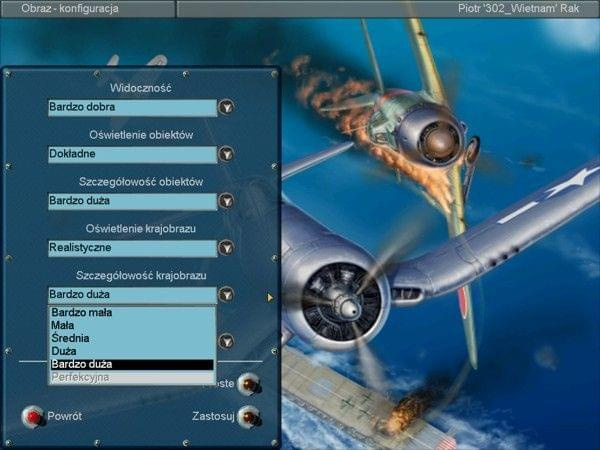Click the Oświetlenie krajobrazu field showing Realistyczne
This screenshot has height=450, width=600.
click(132, 248)
